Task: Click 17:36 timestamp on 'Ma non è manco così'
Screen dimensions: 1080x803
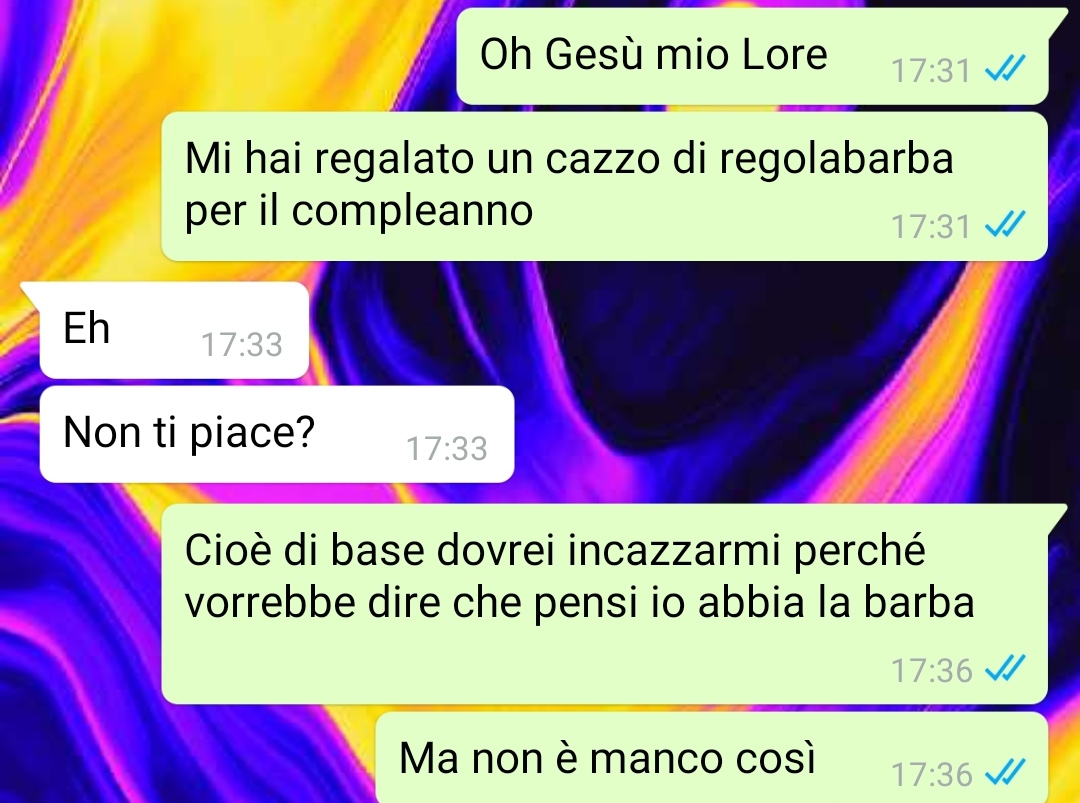Action: pos(931,774)
